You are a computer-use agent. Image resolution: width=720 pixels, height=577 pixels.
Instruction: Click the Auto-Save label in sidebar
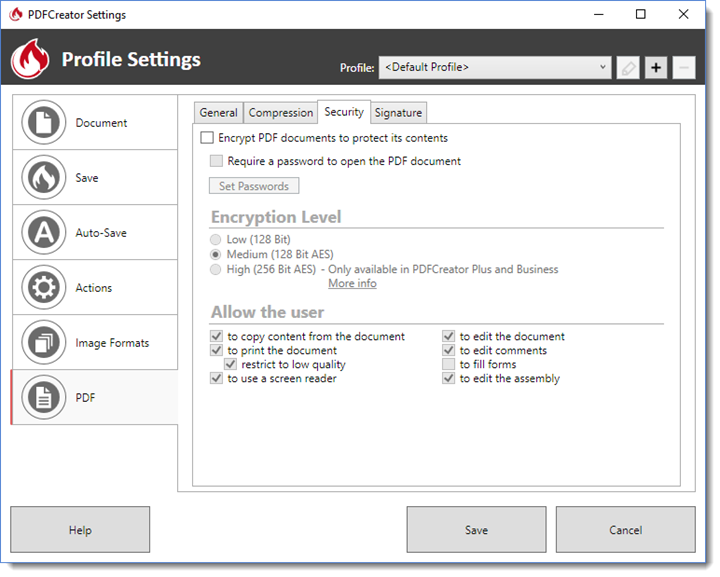pos(101,233)
